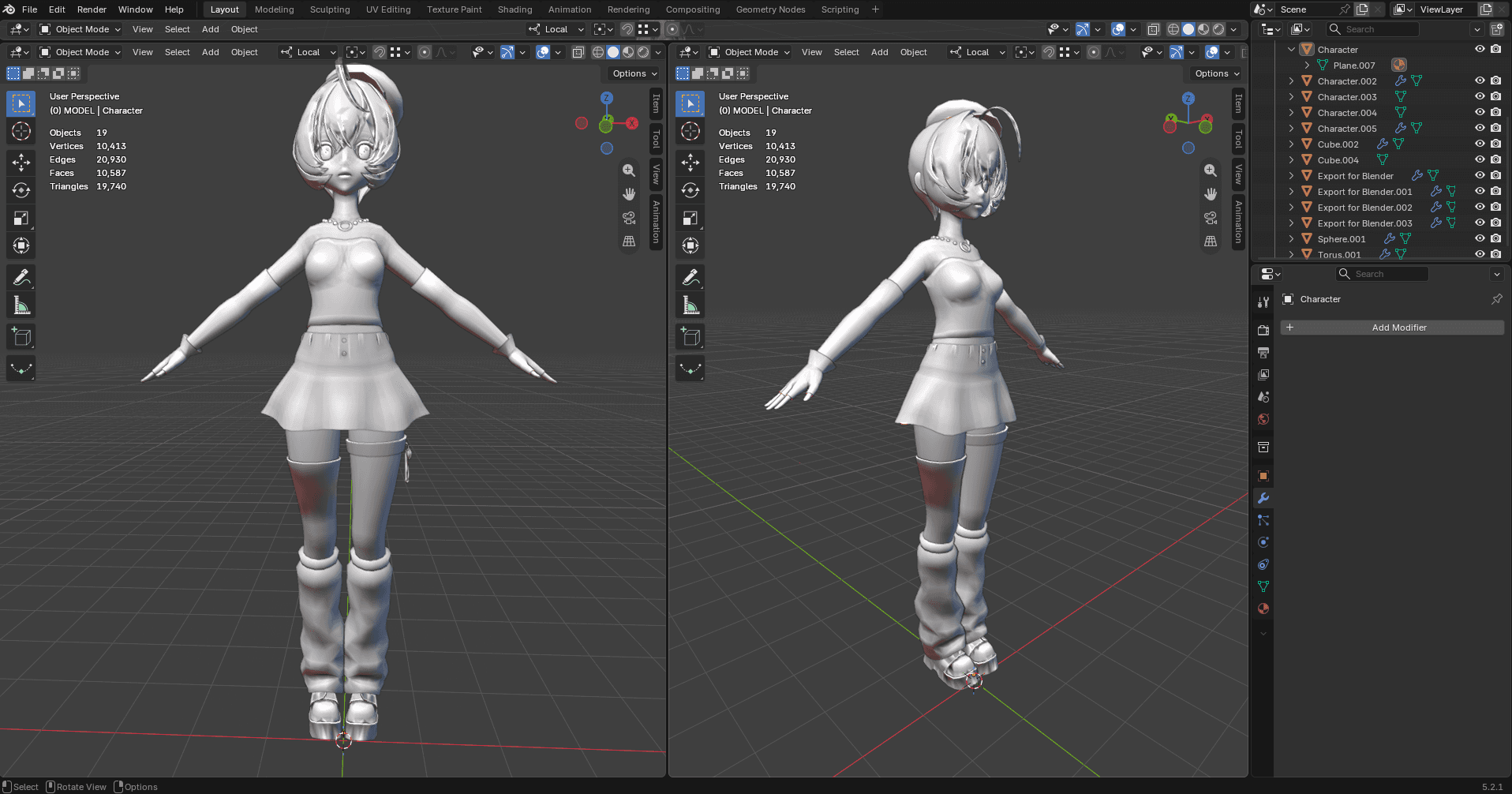Viewport: 1512px width, 794px height.
Task: Select the Rotate tool in right viewport
Action: (691, 190)
